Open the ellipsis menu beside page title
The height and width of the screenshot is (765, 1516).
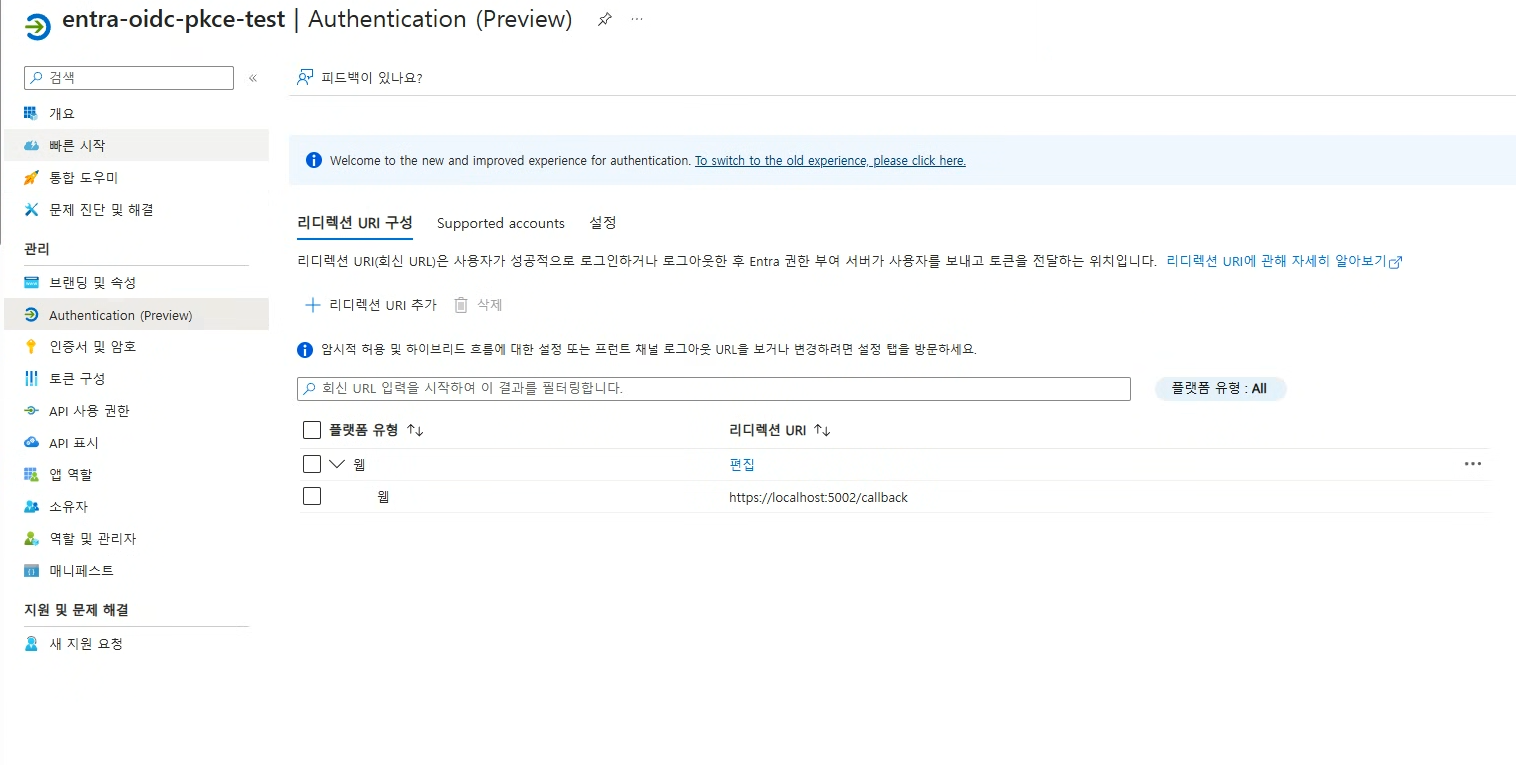(x=637, y=20)
